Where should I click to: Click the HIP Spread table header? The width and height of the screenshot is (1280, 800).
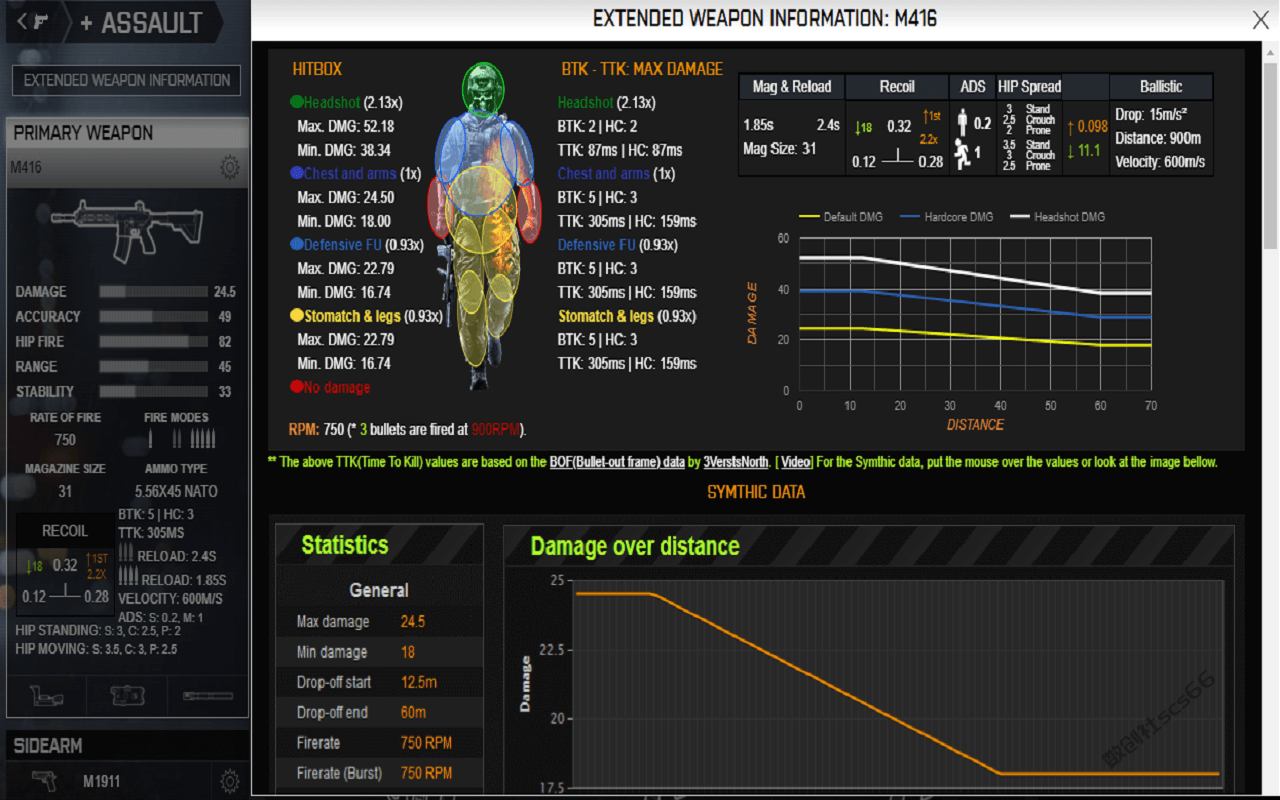coord(1029,87)
